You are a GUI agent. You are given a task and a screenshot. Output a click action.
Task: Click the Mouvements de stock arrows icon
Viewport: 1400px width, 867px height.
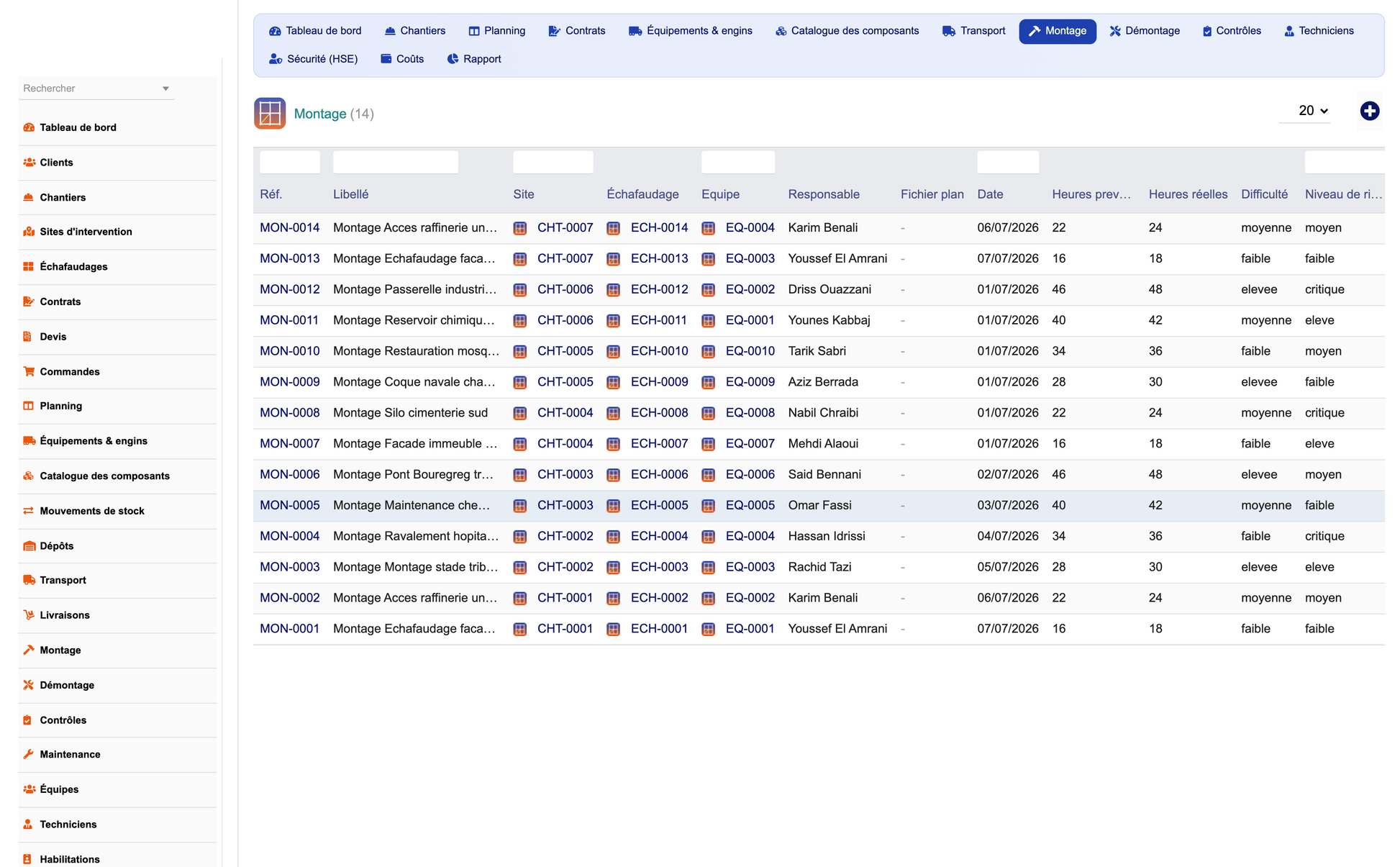[x=29, y=511]
